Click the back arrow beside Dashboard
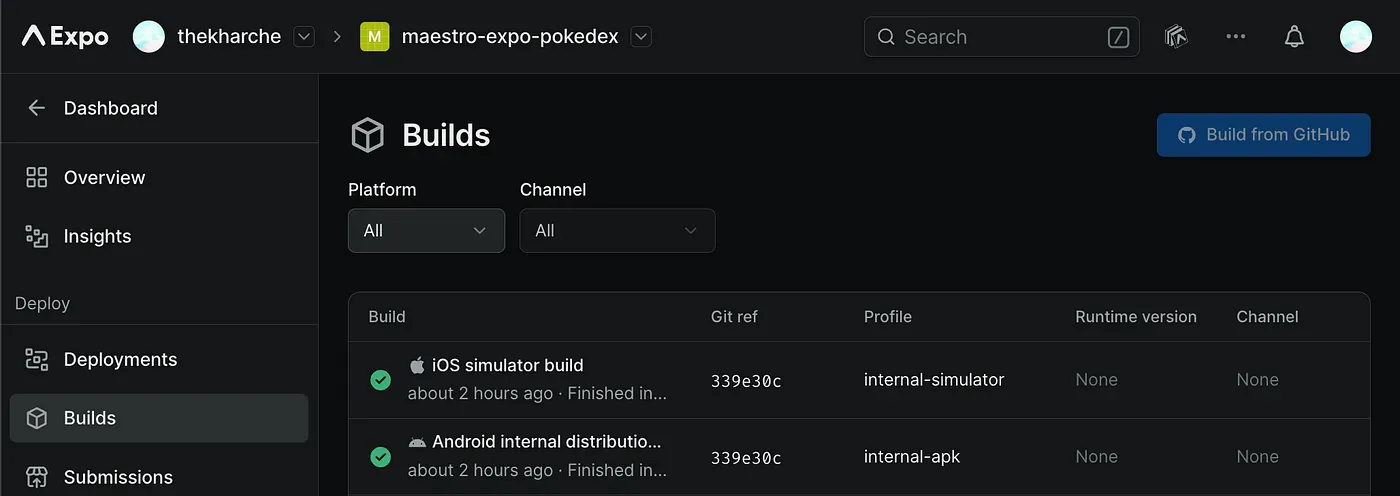This screenshot has width=1400, height=496. pos(37,108)
